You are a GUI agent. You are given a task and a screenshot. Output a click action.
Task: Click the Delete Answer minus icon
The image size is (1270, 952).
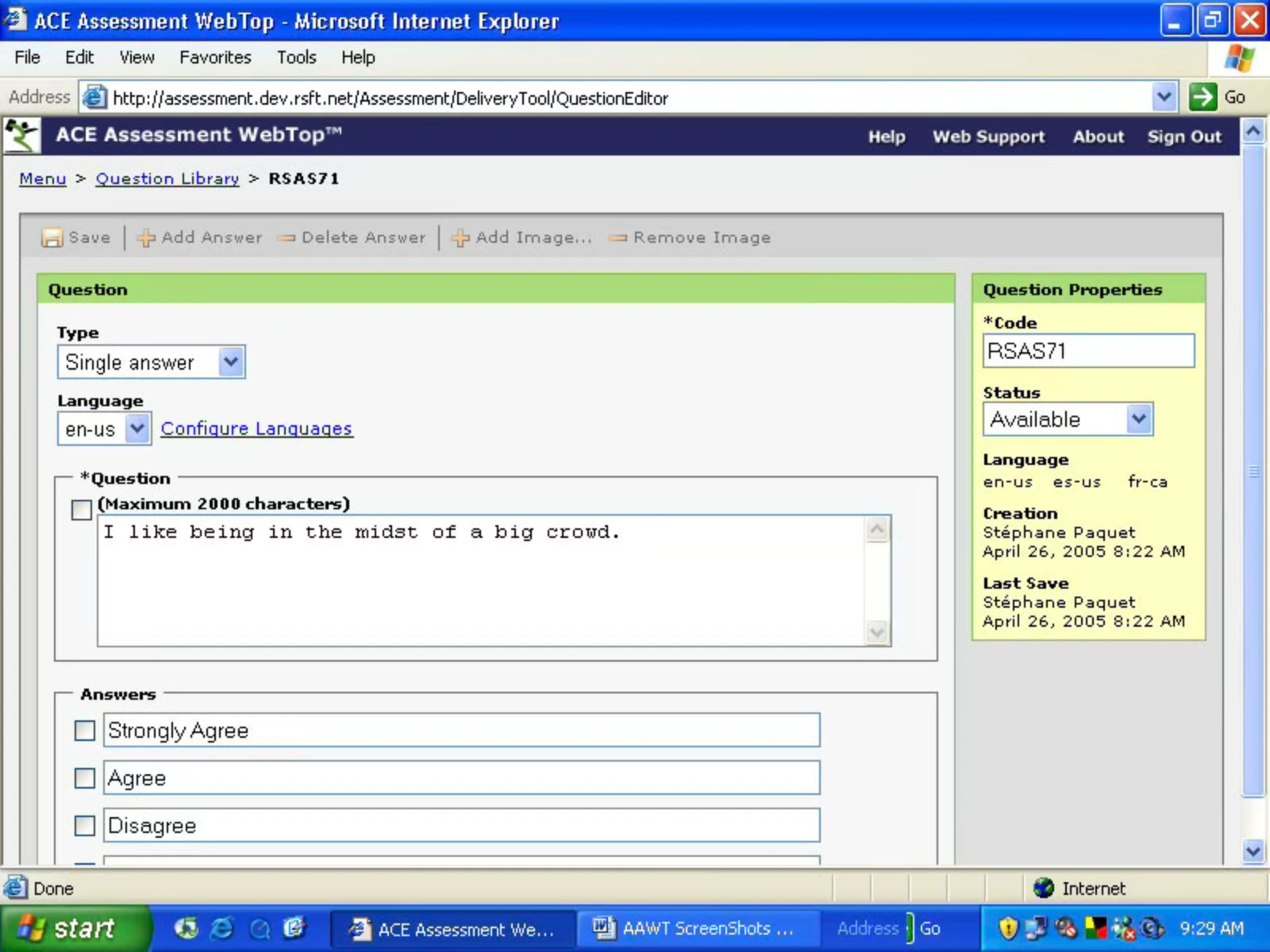point(287,237)
